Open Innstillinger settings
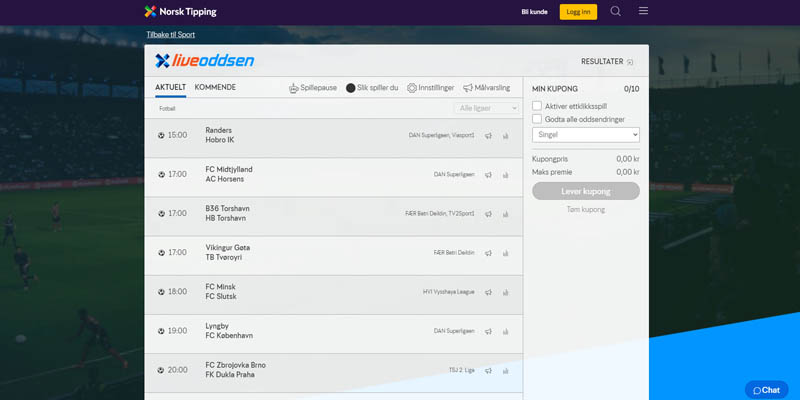Image resolution: width=800 pixels, height=400 pixels. (430, 88)
